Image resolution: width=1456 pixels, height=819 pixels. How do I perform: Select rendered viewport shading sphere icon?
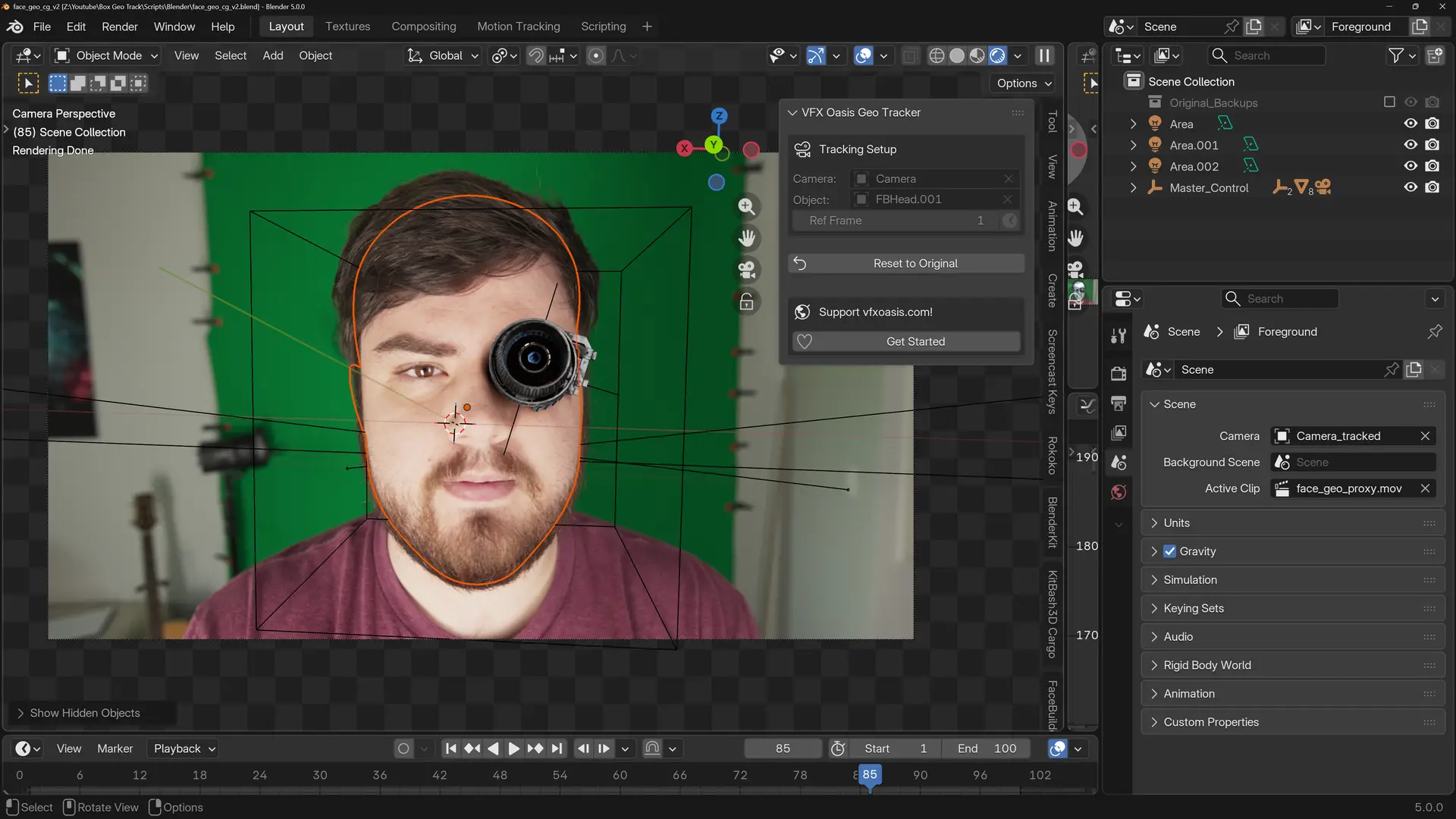click(997, 55)
